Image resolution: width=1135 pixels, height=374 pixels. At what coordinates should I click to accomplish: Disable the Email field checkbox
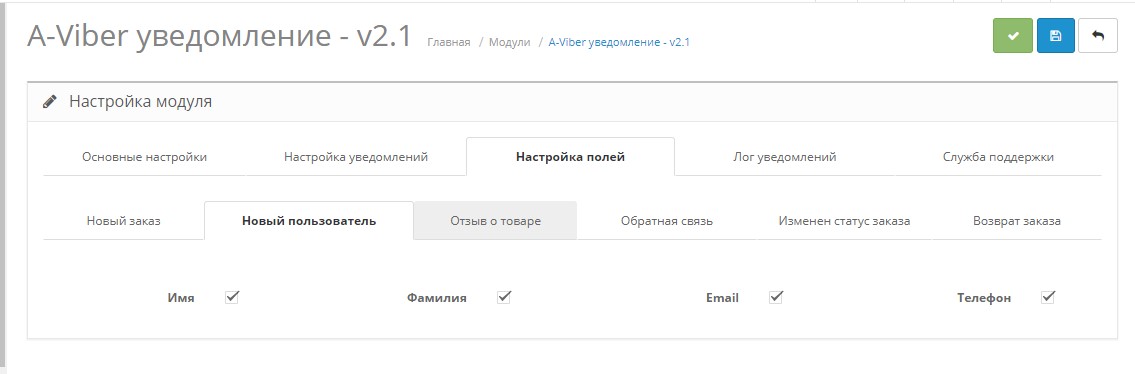pos(776,297)
